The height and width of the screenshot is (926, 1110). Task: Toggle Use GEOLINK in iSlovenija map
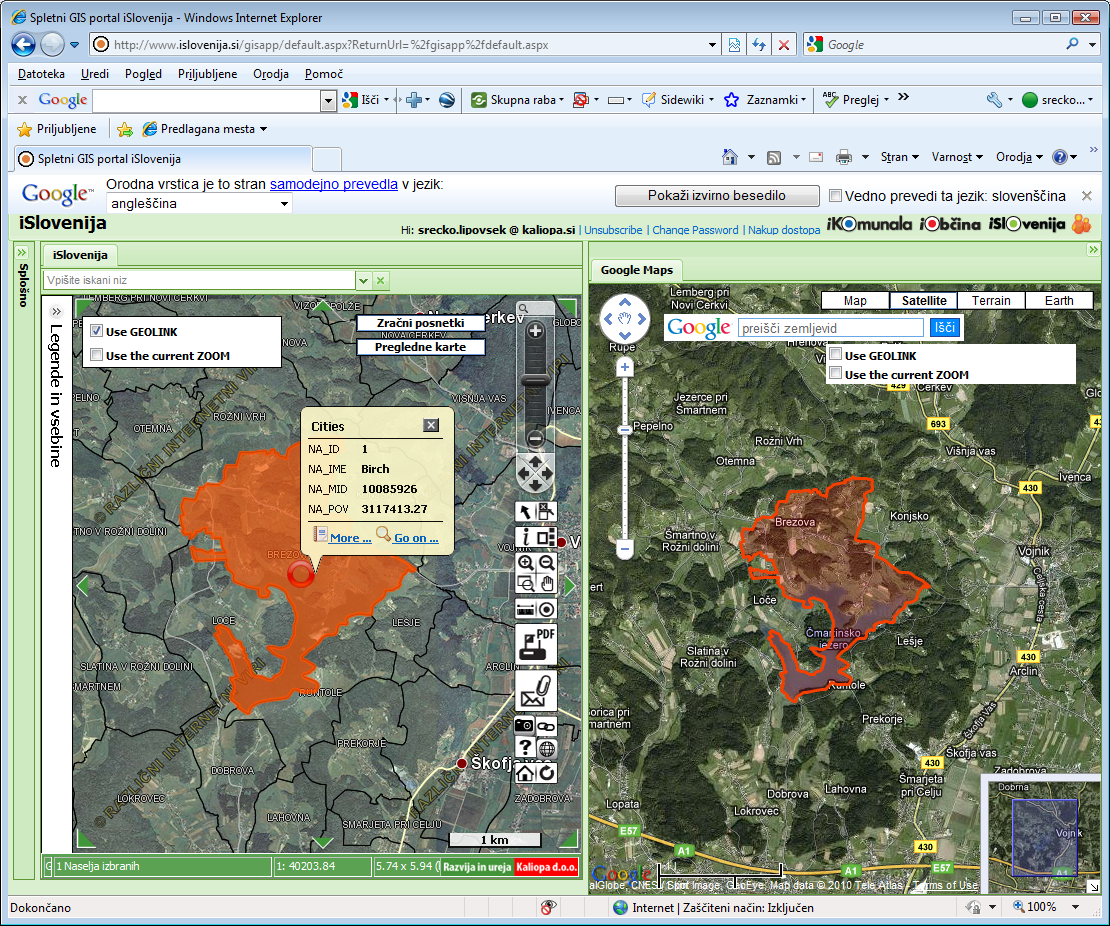click(x=97, y=331)
